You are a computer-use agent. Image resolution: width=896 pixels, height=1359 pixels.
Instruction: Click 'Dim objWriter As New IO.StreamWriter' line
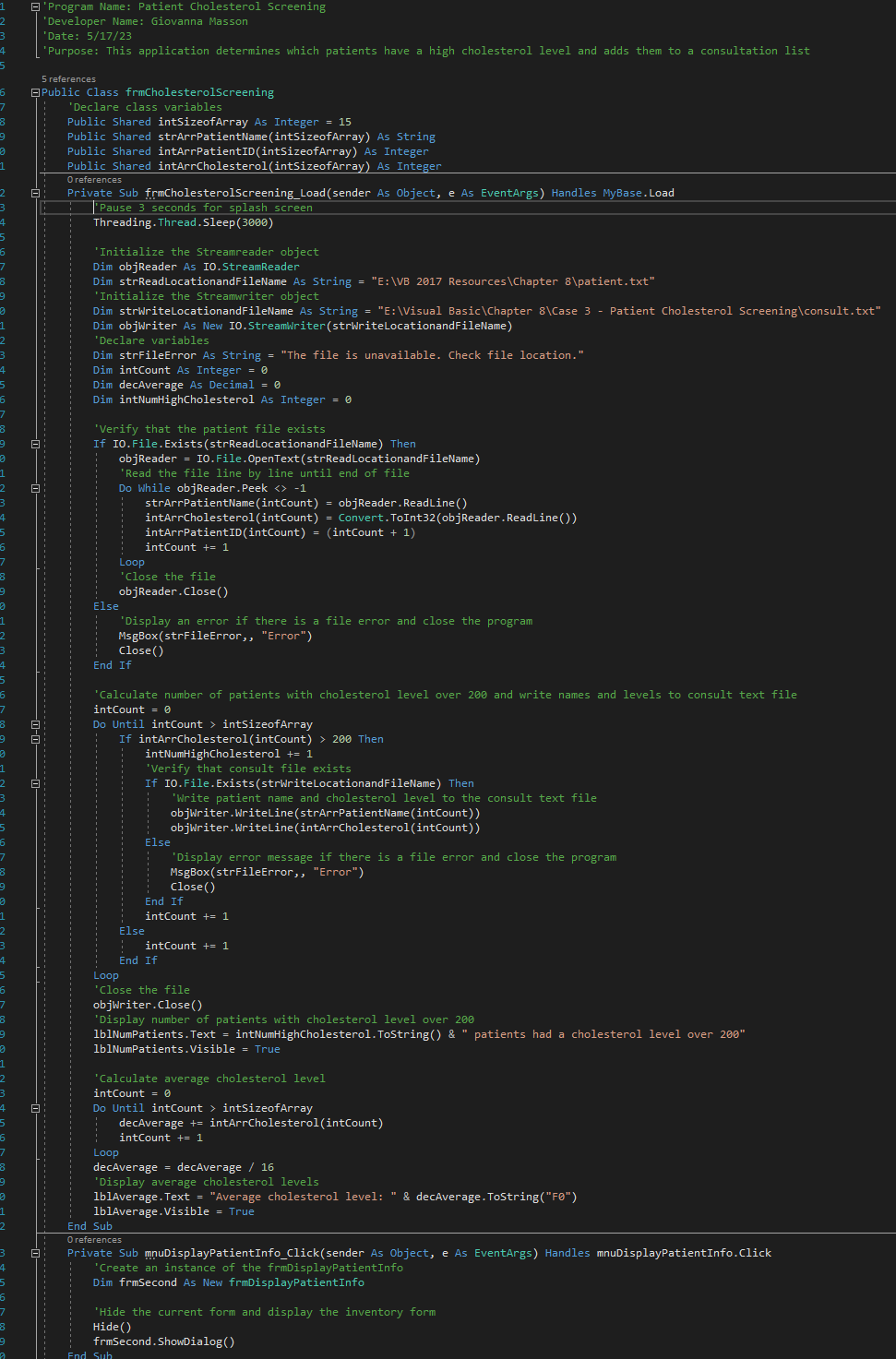(303, 326)
